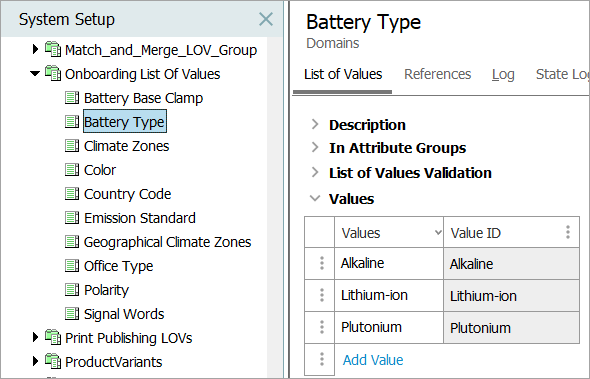Click the Geographical Climate Zones list icon
590x379 pixels.
tap(72, 242)
